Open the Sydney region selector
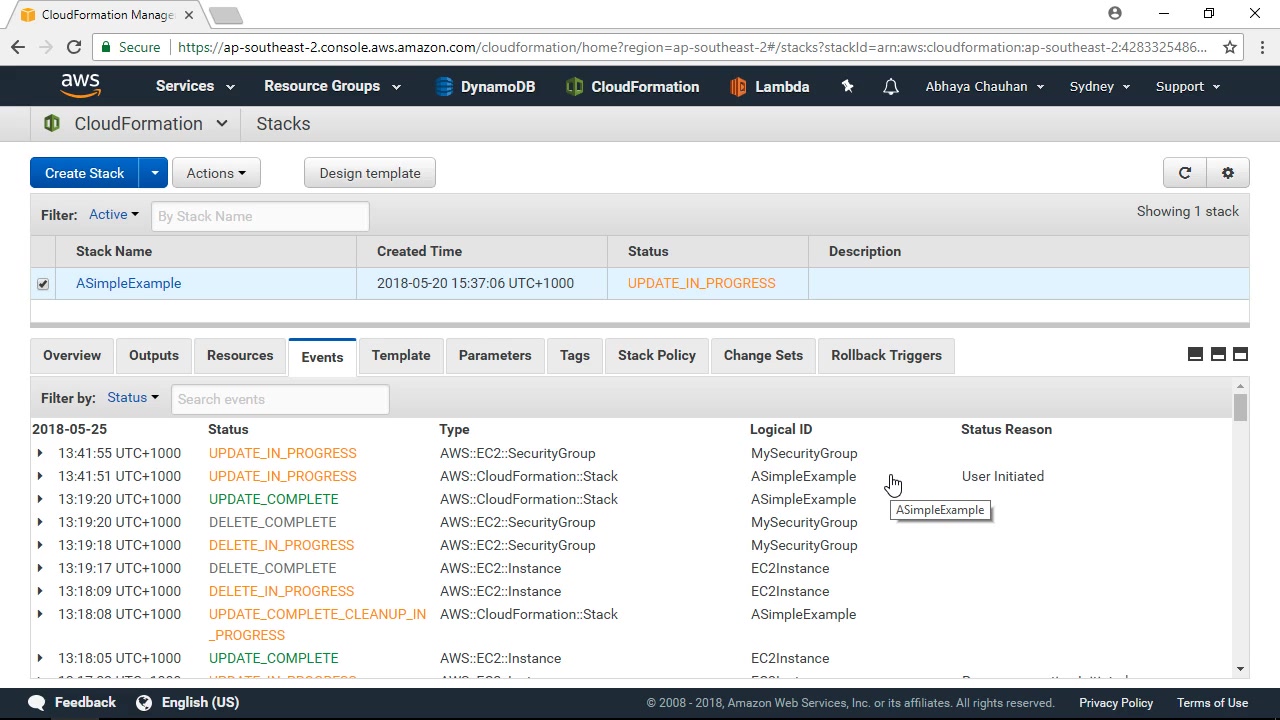The image size is (1280, 720). click(1100, 86)
